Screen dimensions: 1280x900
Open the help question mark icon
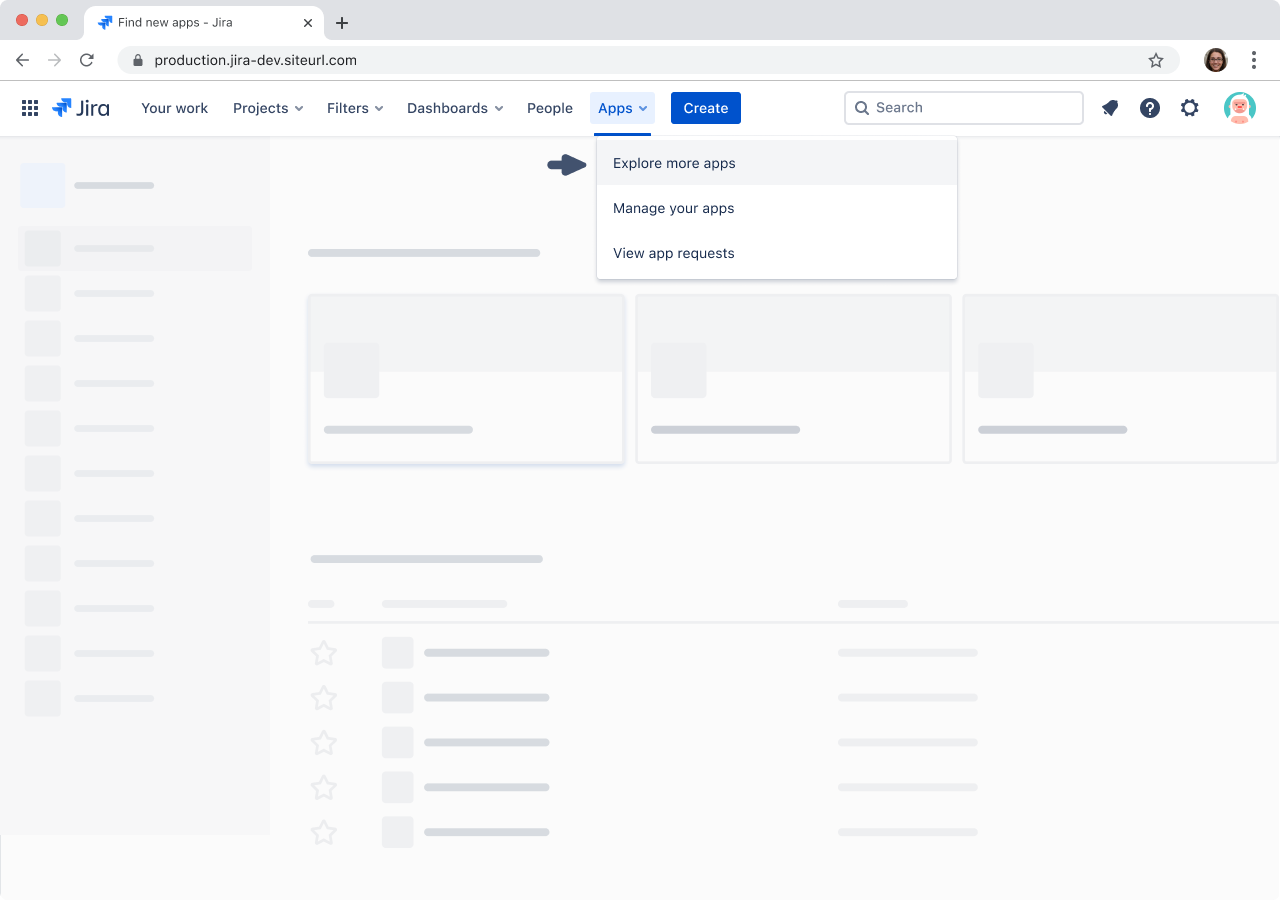(1150, 108)
